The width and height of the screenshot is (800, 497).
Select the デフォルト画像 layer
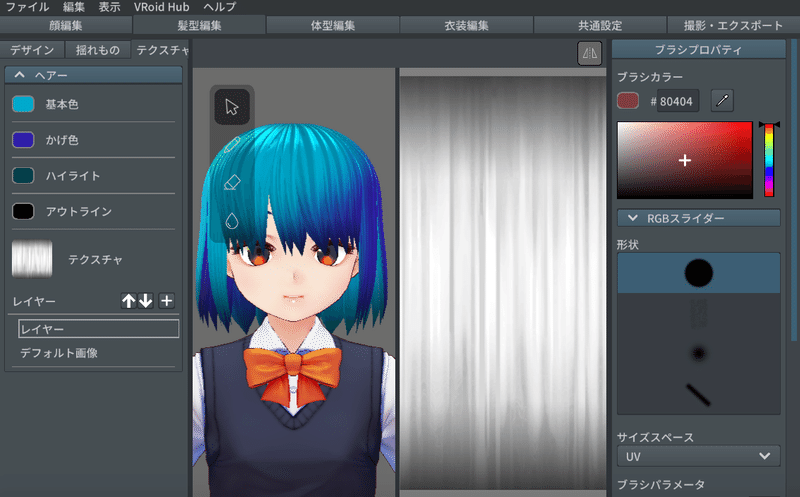click(x=59, y=353)
